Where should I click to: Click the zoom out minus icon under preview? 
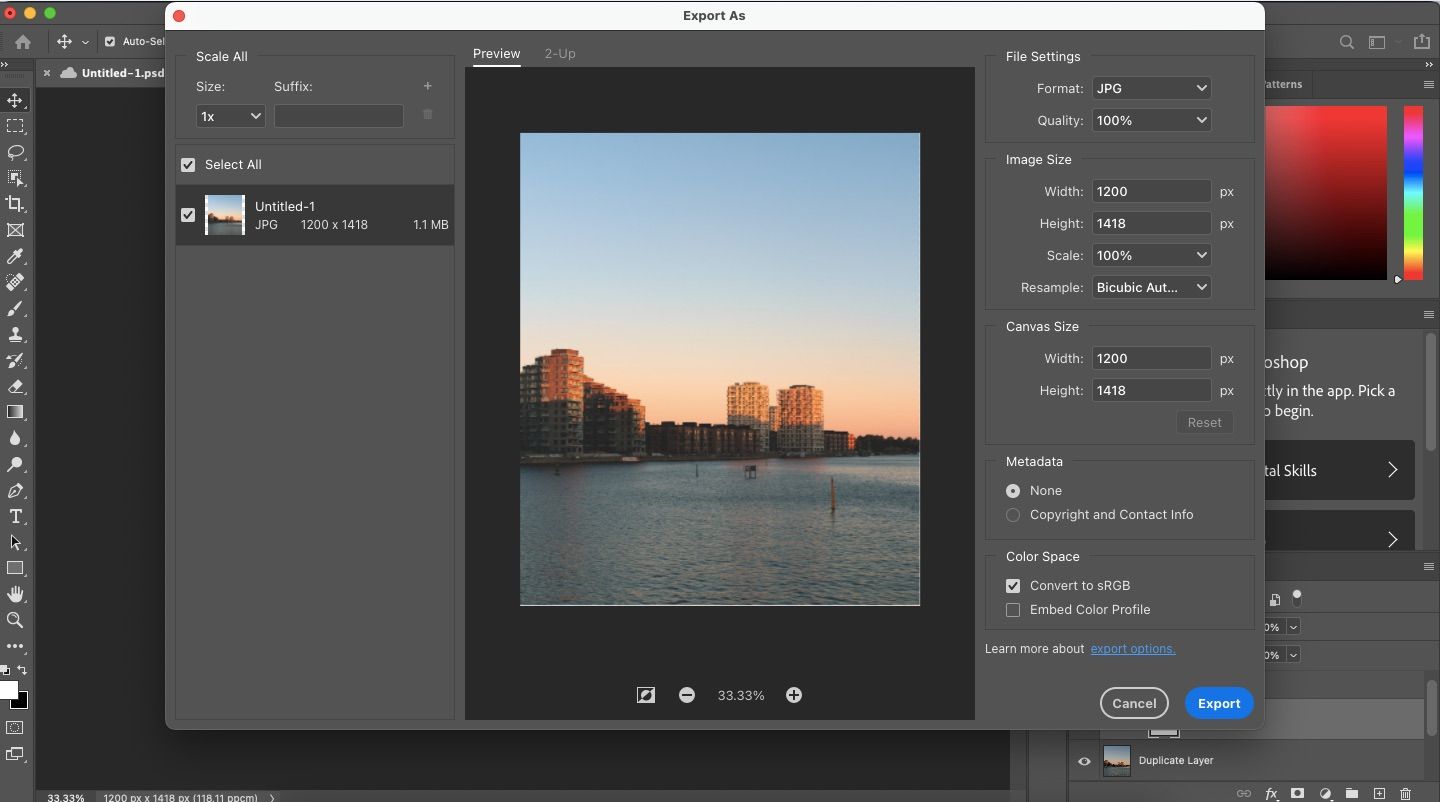[687, 695]
